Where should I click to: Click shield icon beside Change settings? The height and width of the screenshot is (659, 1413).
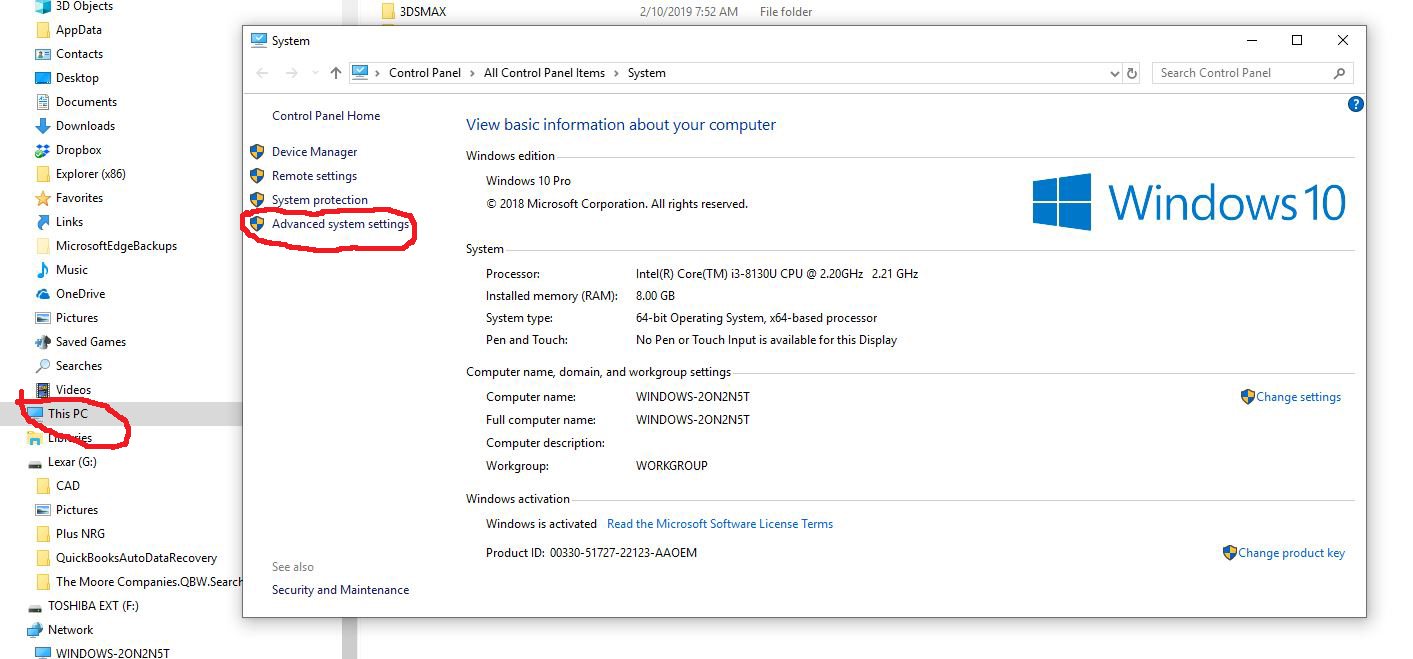click(1247, 397)
